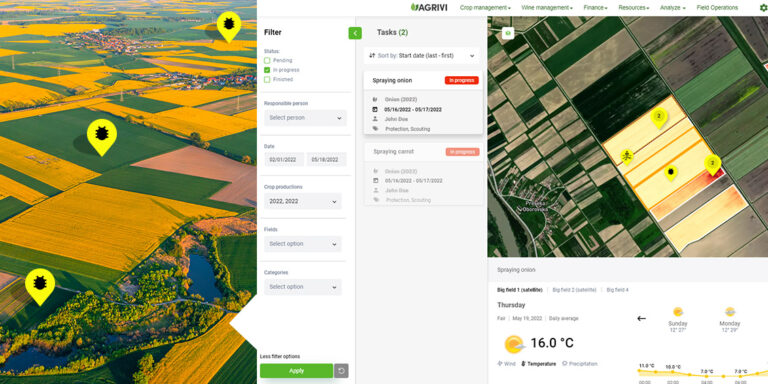This screenshot has width=768, height=384.
Task: Enable the Pending status checkbox
Action: 267,60
